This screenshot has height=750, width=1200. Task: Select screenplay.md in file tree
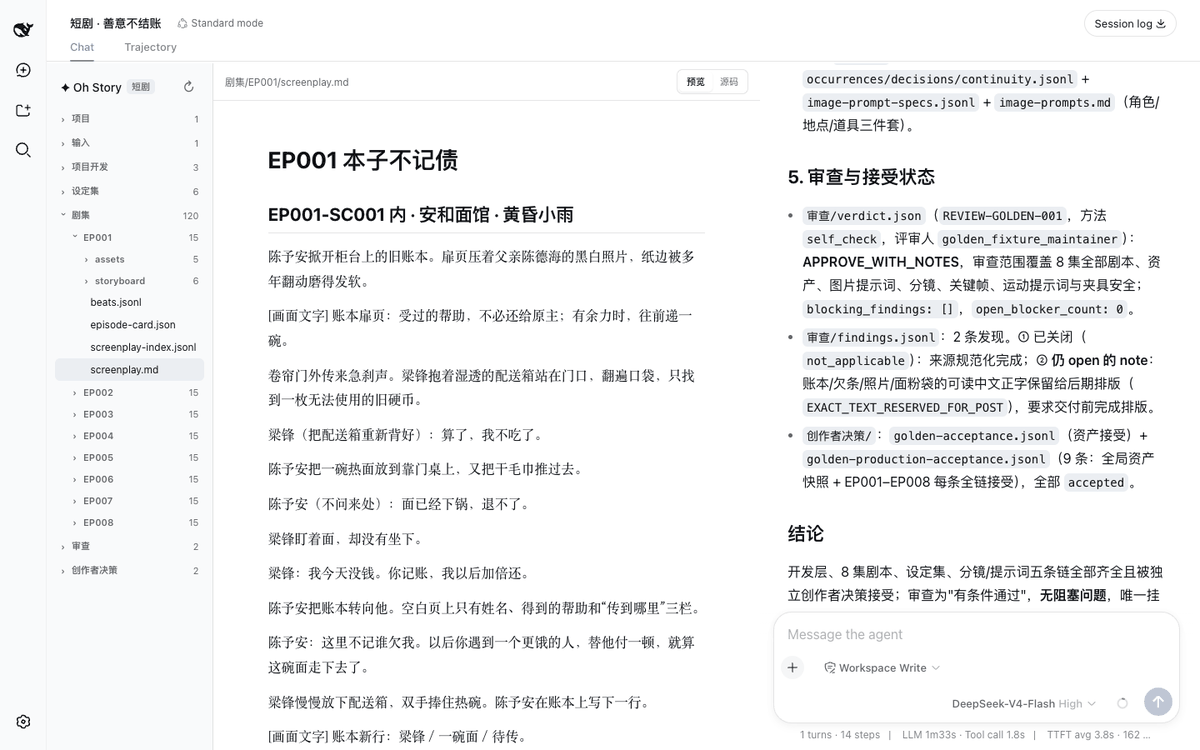click(130, 369)
